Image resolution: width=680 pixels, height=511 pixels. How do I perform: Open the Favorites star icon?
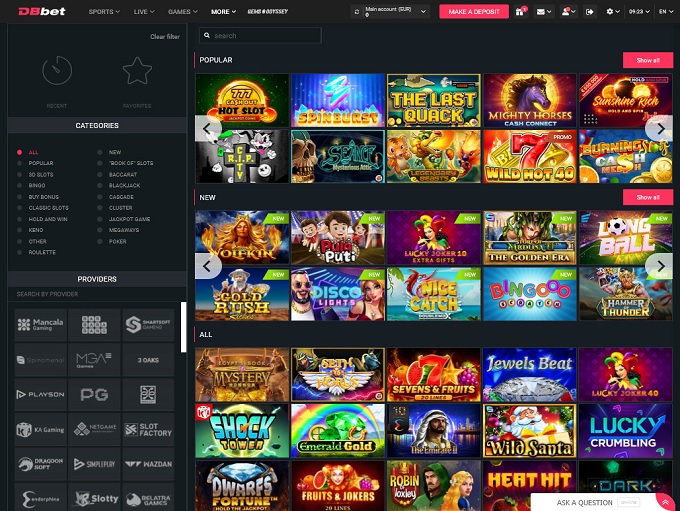pyautogui.click(x=136, y=71)
